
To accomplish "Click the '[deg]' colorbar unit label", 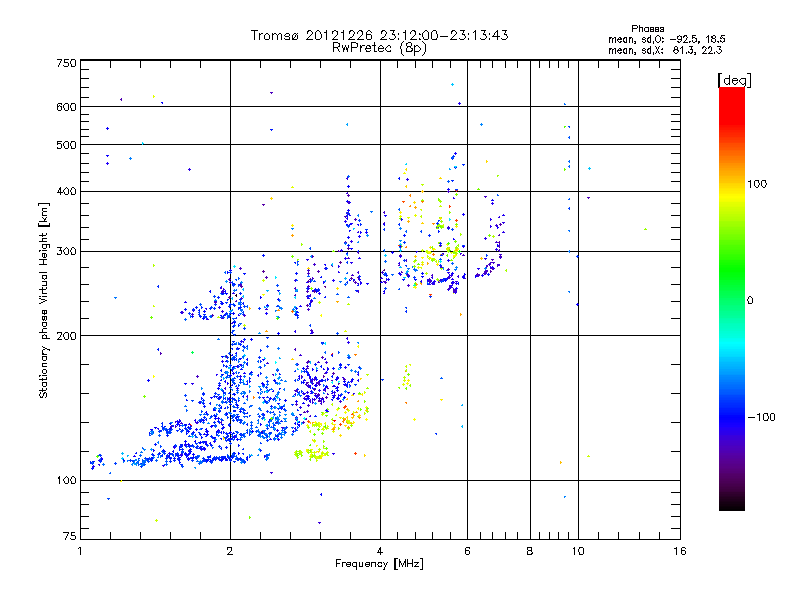I will pyautogui.click(x=734, y=80).
